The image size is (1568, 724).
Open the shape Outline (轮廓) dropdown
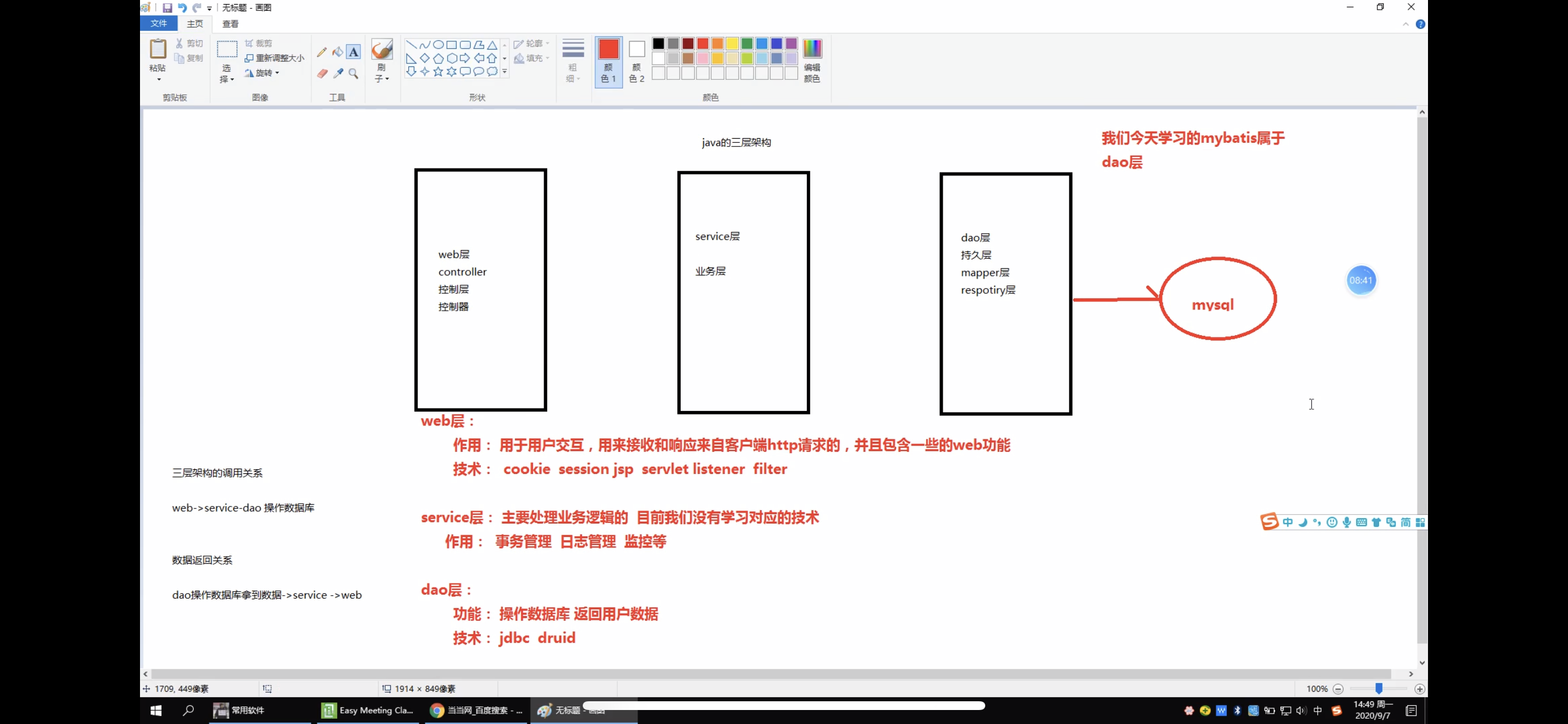click(531, 43)
